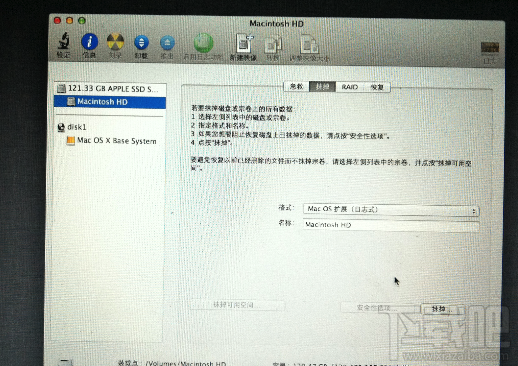Switch to the 急救 (First Aid) tab

click(x=296, y=87)
